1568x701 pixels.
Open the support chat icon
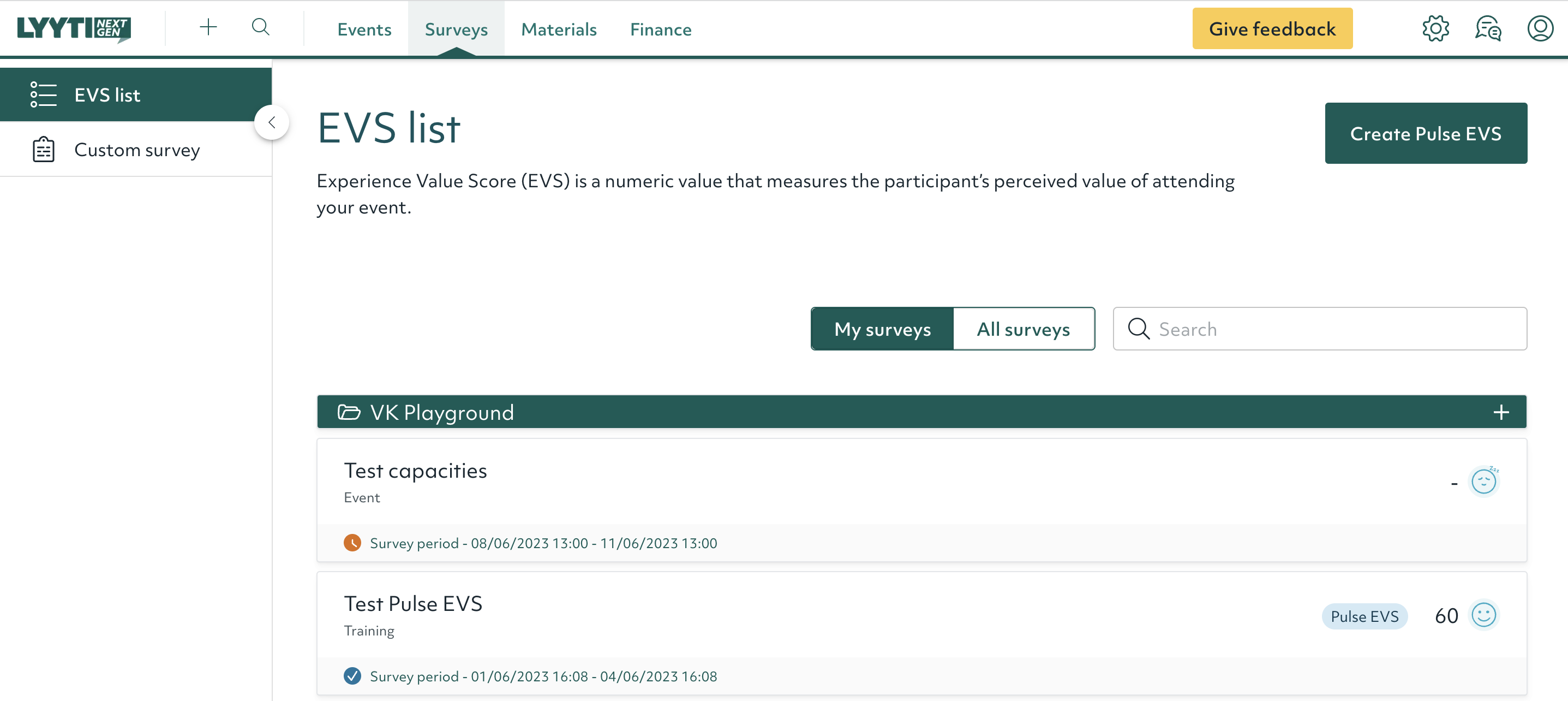[x=1488, y=28]
